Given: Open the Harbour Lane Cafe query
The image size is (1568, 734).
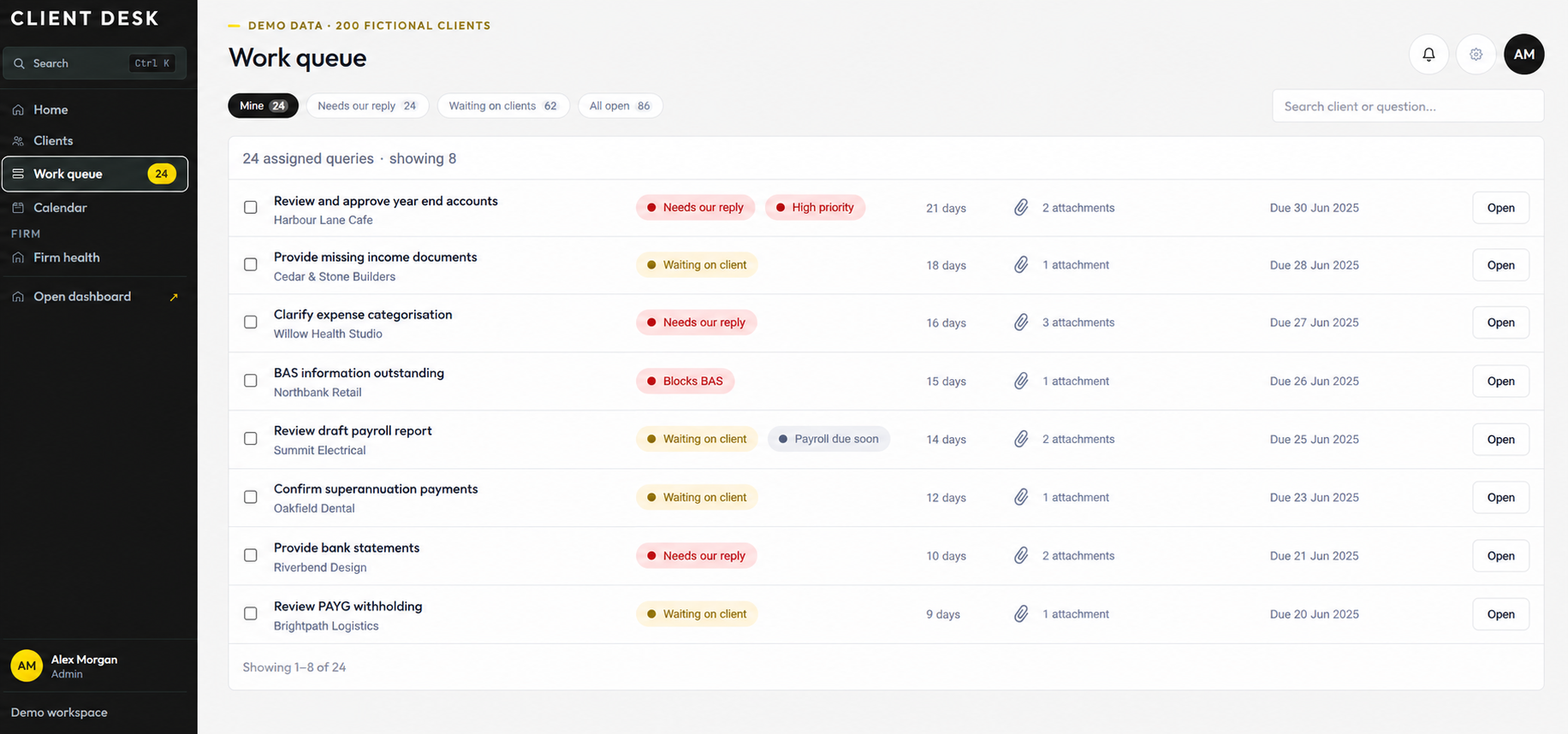Looking at the screenshot, I should (1500, 208).
